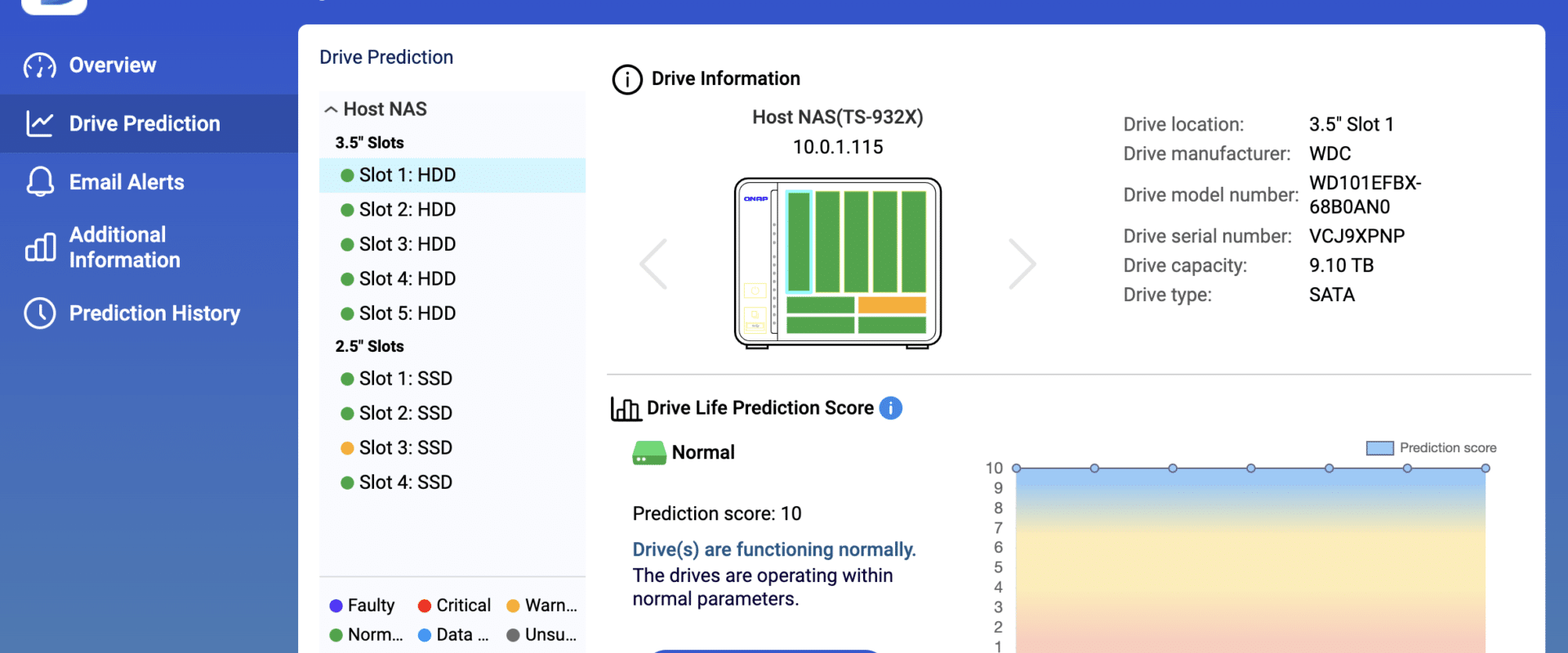Click the previous NAS arrow
Image resolution: width=1568 pixels, height=653 pixels.
pos(653,264)
